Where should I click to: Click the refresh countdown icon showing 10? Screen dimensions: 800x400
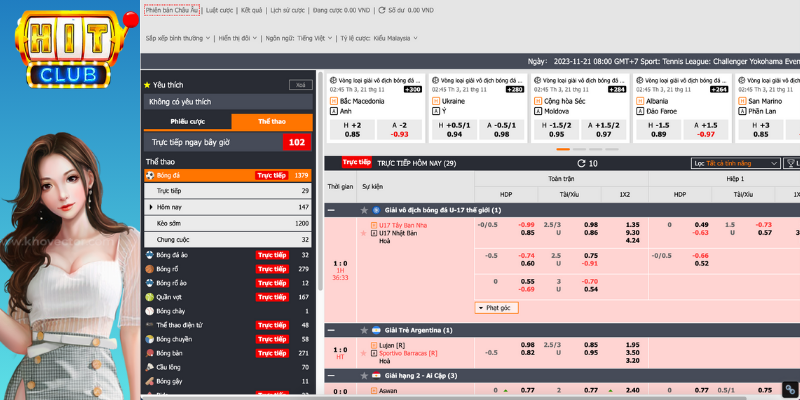pyautogui.click(x=582, y=163)
